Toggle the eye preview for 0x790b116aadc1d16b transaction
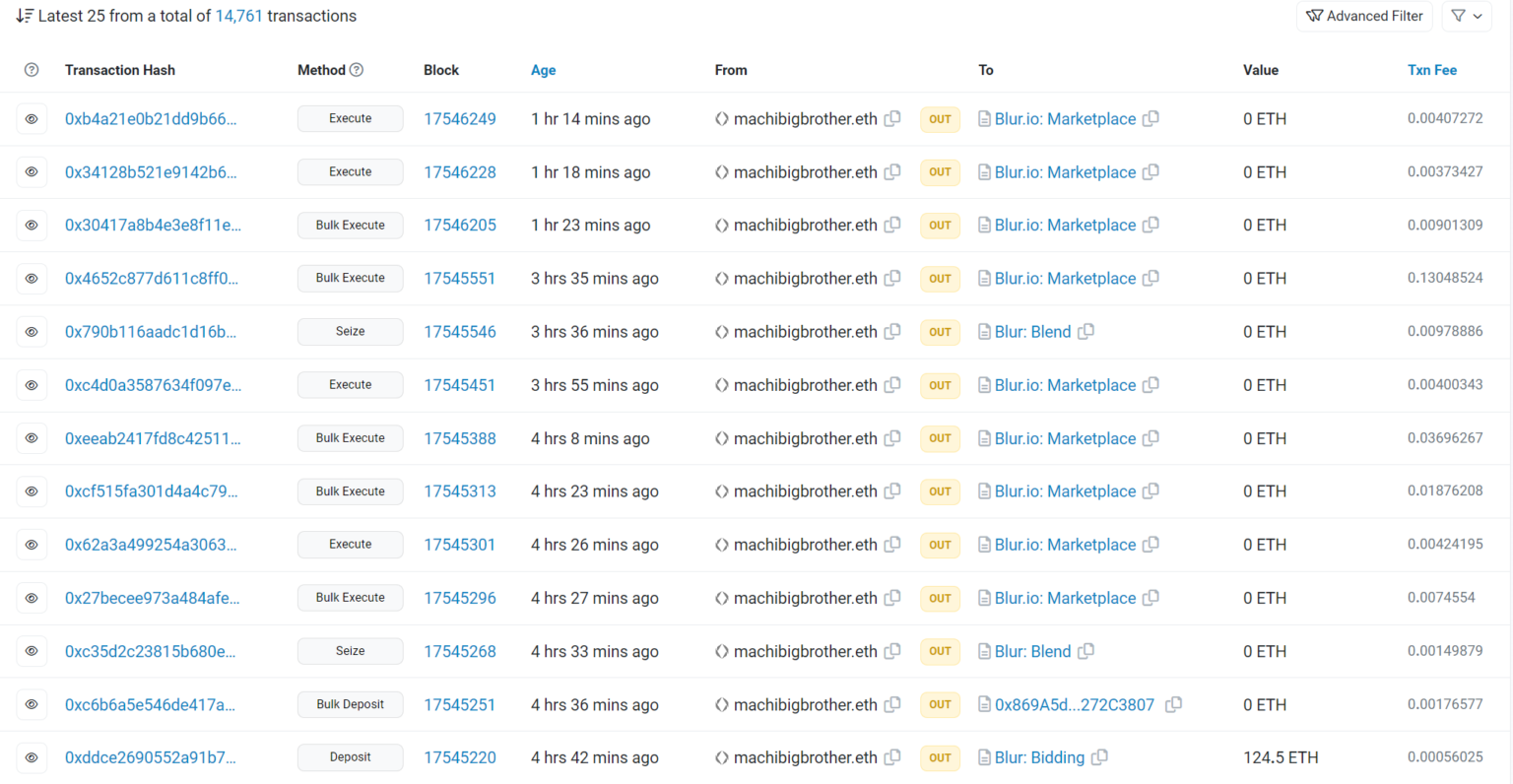The height and width of the screenshot is (784, 1513). point(32,332)
